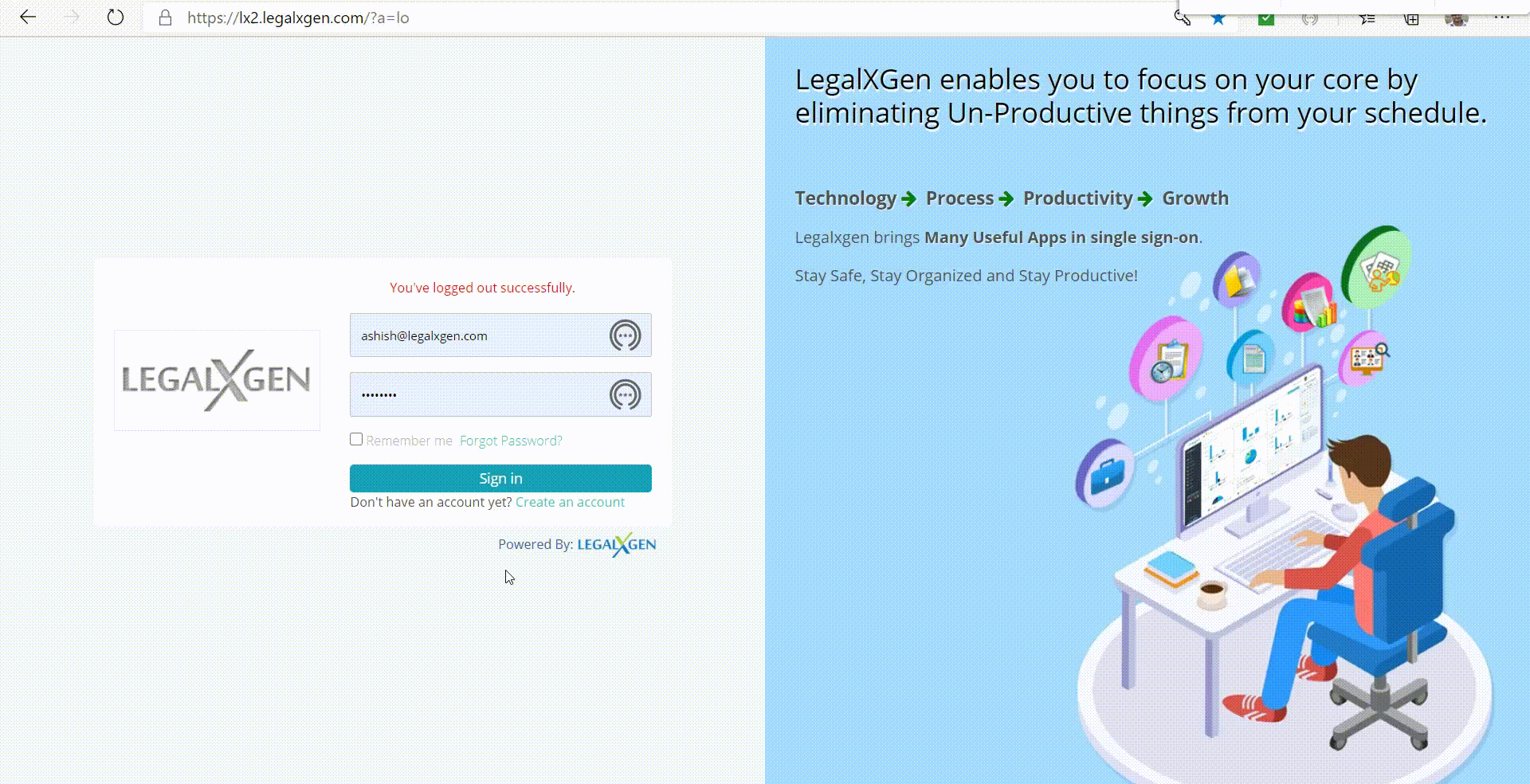Open the favorites list icon
The height and width of the screenshot is (784, 1530).
pyautogui.click(x=1367, y=19)
